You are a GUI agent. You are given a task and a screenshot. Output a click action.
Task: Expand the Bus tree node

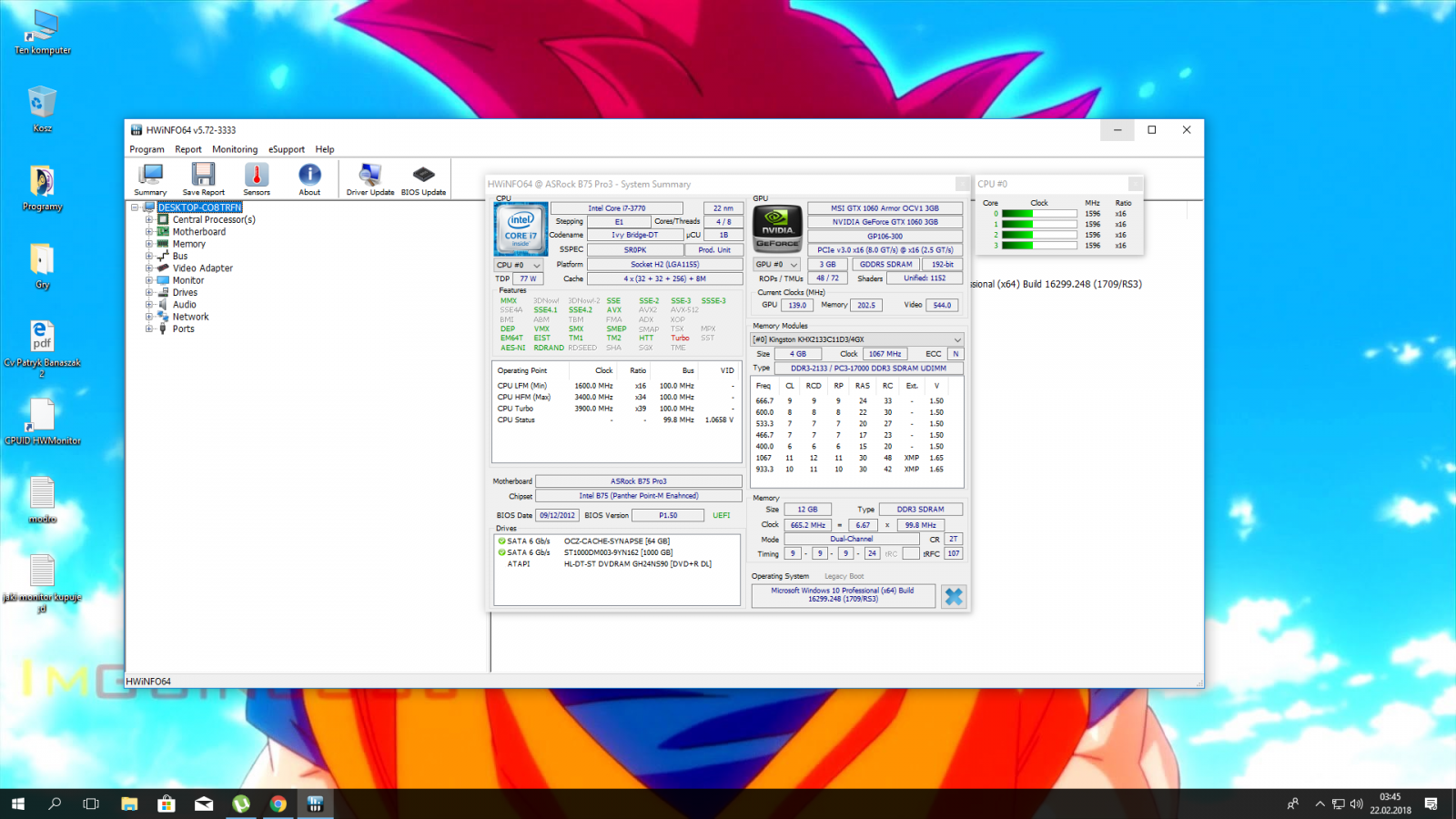[149, 256]
